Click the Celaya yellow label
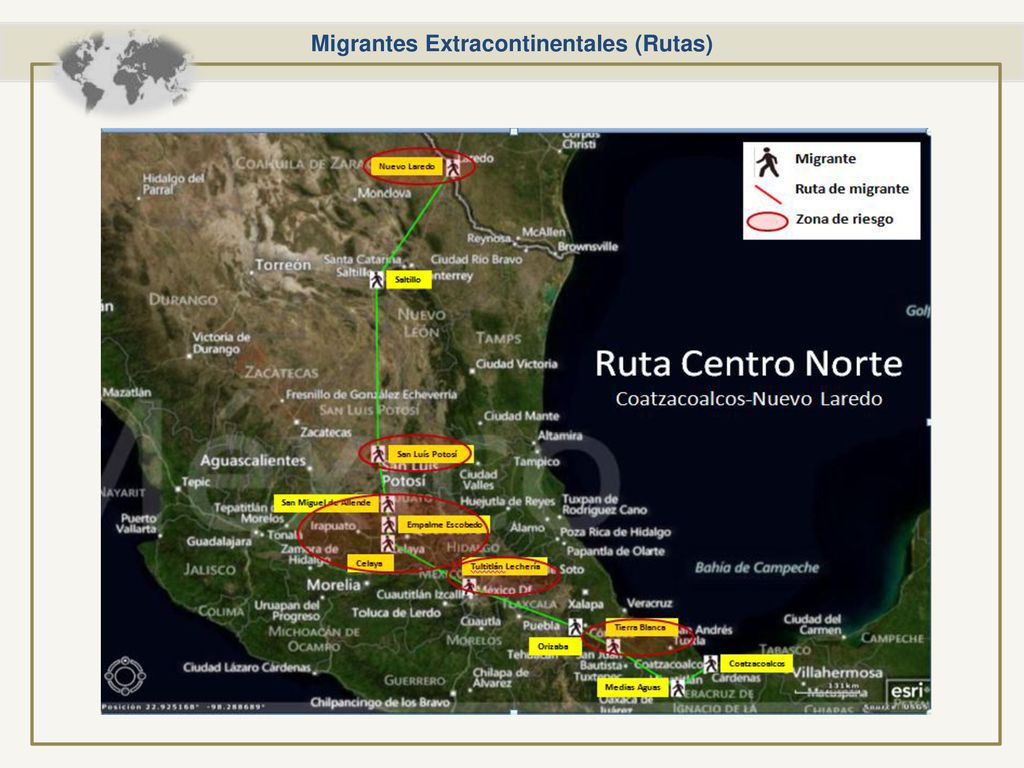 tap(370, 563)
